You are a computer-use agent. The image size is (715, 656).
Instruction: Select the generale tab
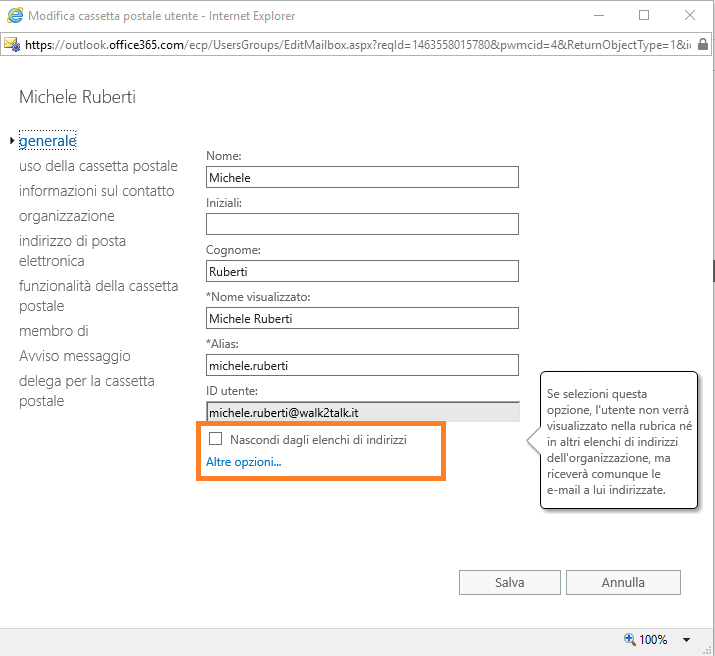pyautogui.click(x=48, y=141)
